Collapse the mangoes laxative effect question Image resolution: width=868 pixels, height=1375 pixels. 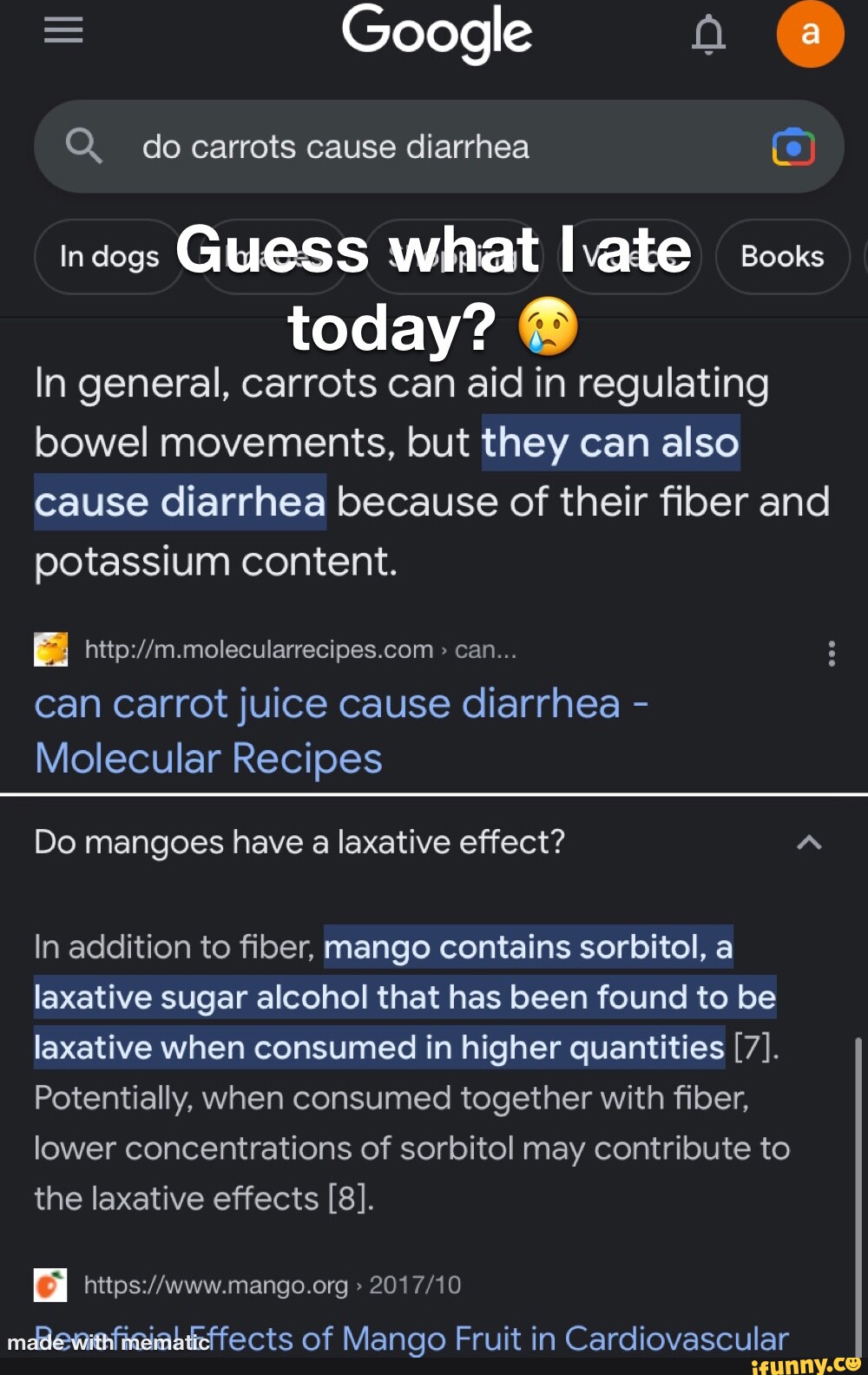pos(809,842)
